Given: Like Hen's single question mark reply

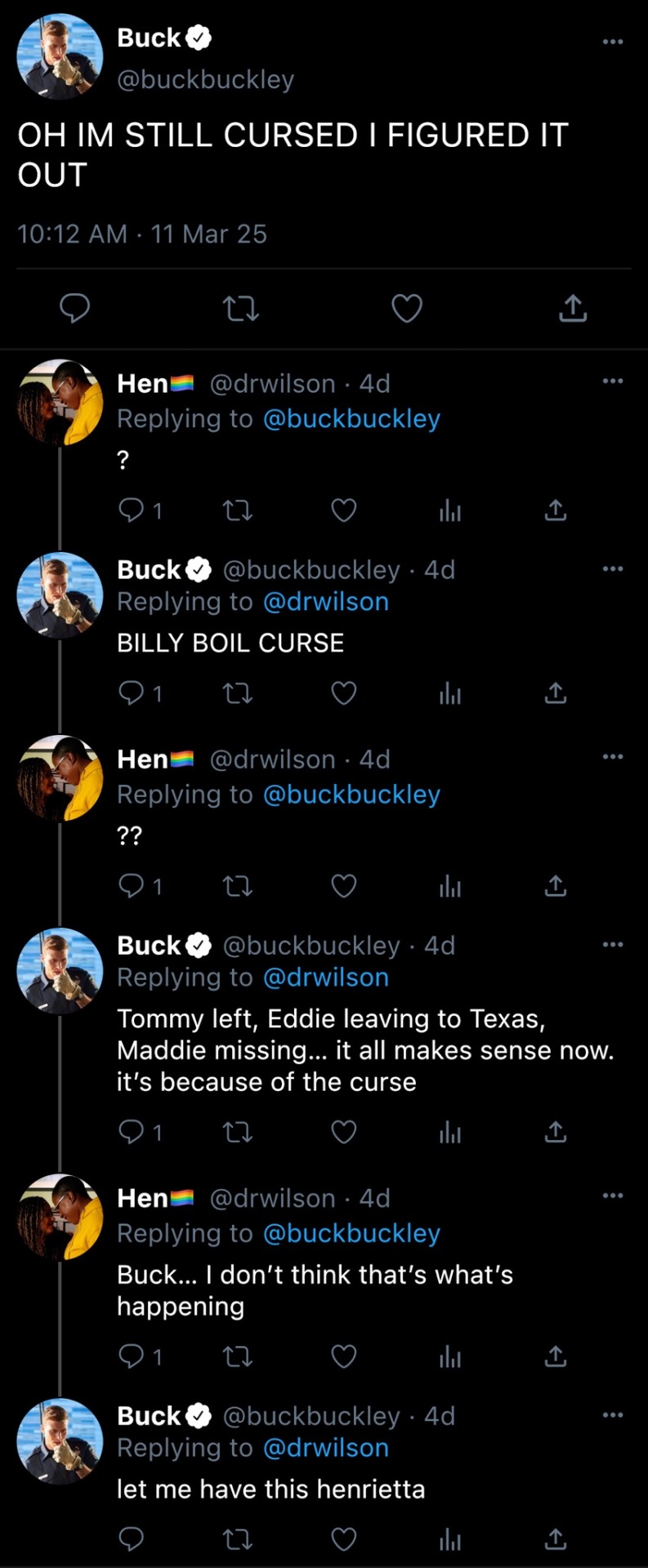Looking at the screenshot, I should pyautogui.click(x=343, y=510).
